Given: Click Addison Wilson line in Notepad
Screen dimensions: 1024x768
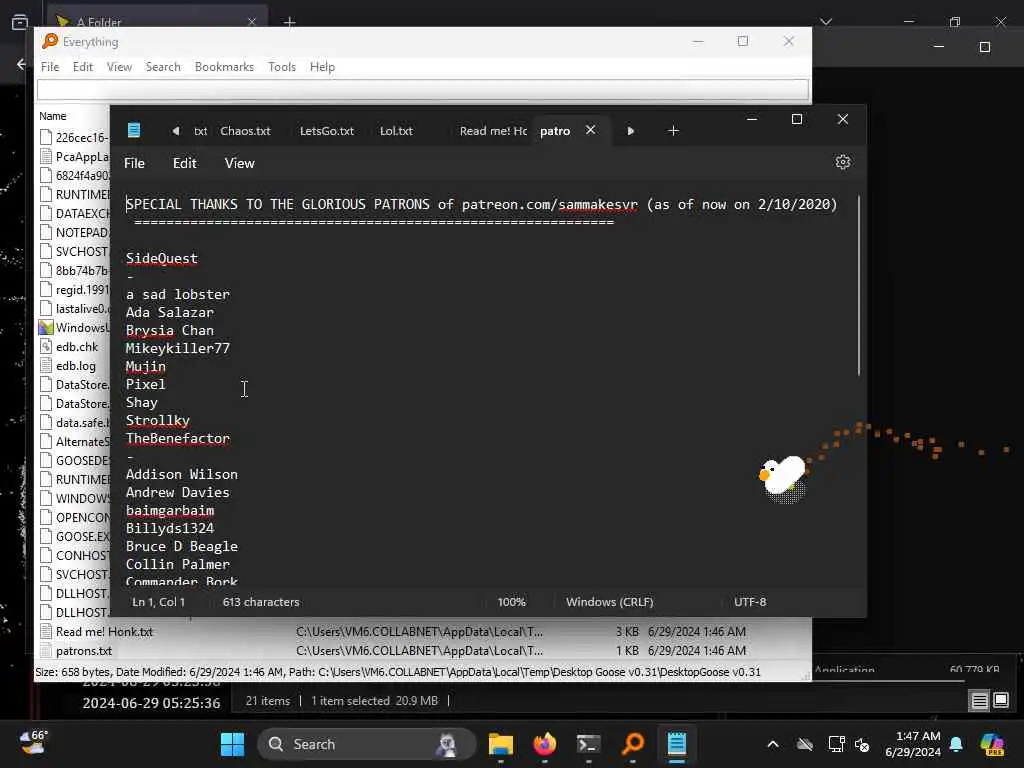Looking at the screenshot, I should click(x=182, y=475).
